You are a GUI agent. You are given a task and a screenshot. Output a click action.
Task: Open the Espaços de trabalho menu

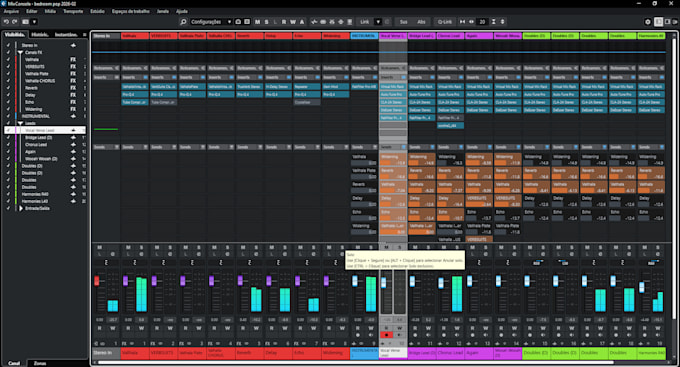pos(131,11)
